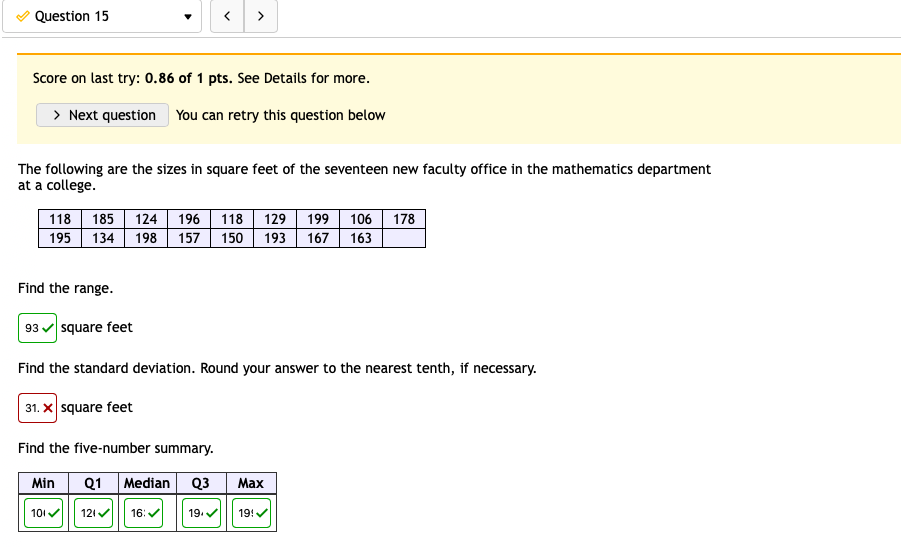Click the data cell containing 196

click(x=189, y=219)
